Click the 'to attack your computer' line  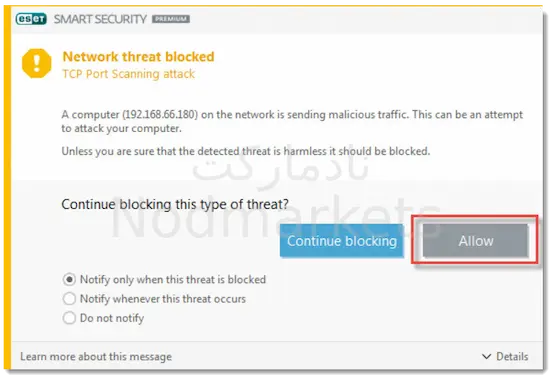121,128
